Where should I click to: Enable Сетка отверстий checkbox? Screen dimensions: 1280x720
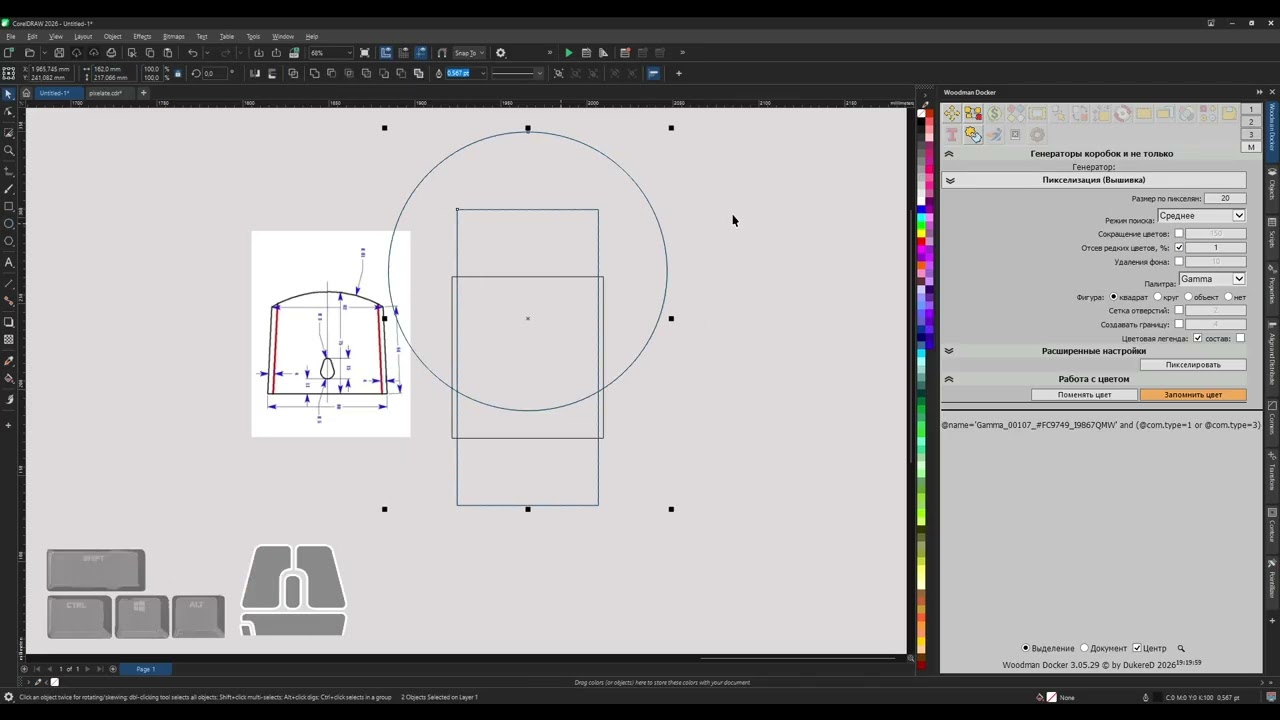tap(1179, 311)
